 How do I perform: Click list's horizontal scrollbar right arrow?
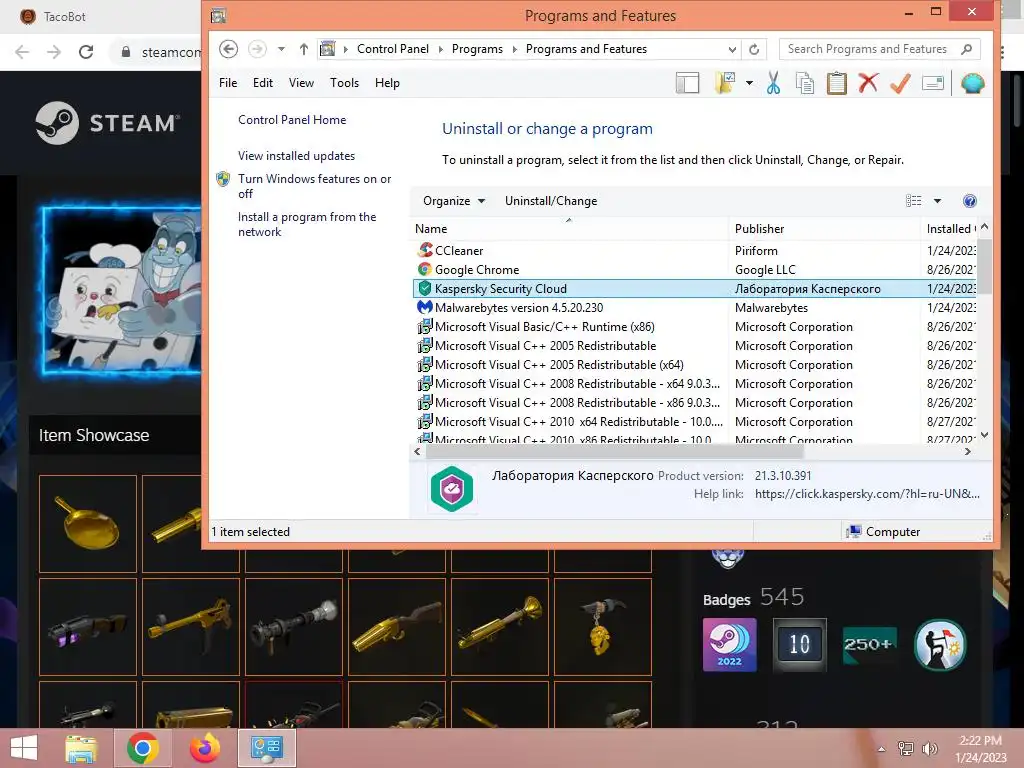click(x=968, y=451)
